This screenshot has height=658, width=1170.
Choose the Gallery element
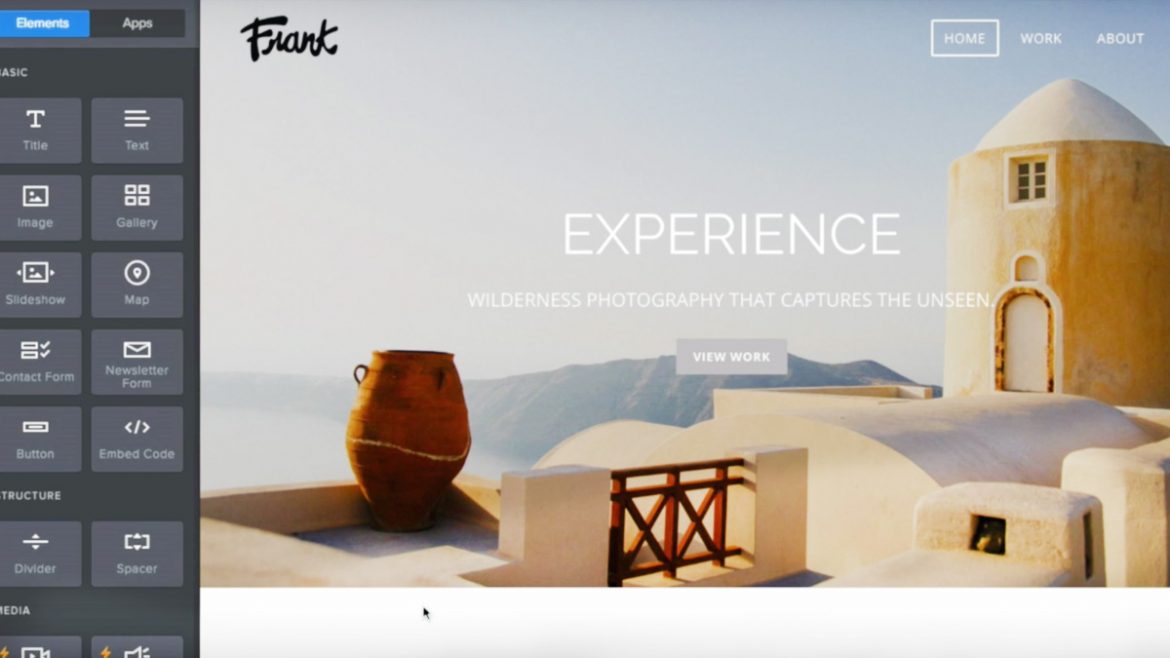(137, 207)
